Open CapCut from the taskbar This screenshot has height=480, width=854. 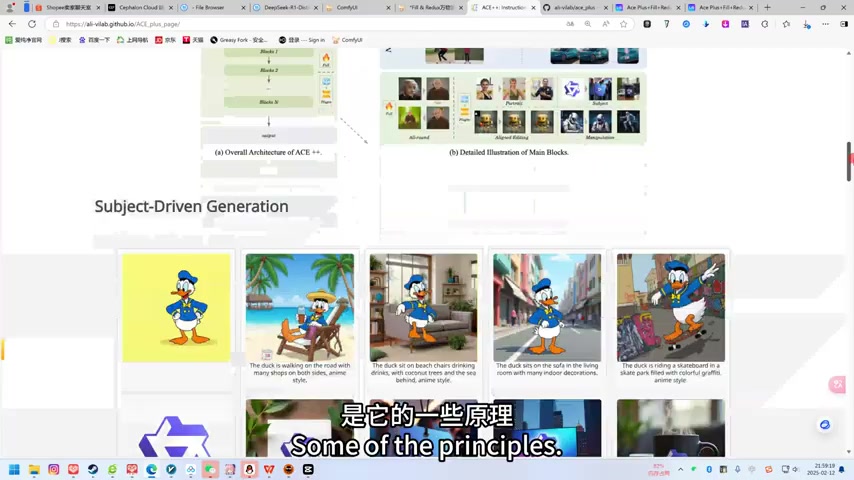pyautogui.click(x=308, y=470)
